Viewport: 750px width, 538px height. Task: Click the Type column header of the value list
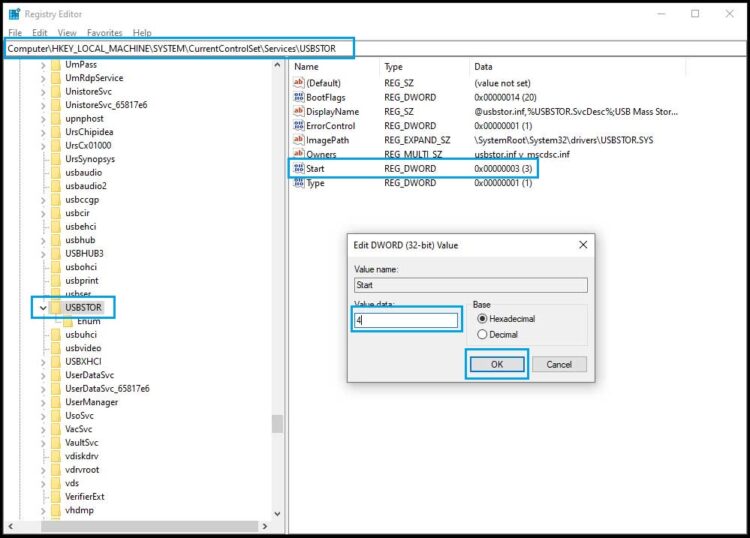(x=425, y=67)
